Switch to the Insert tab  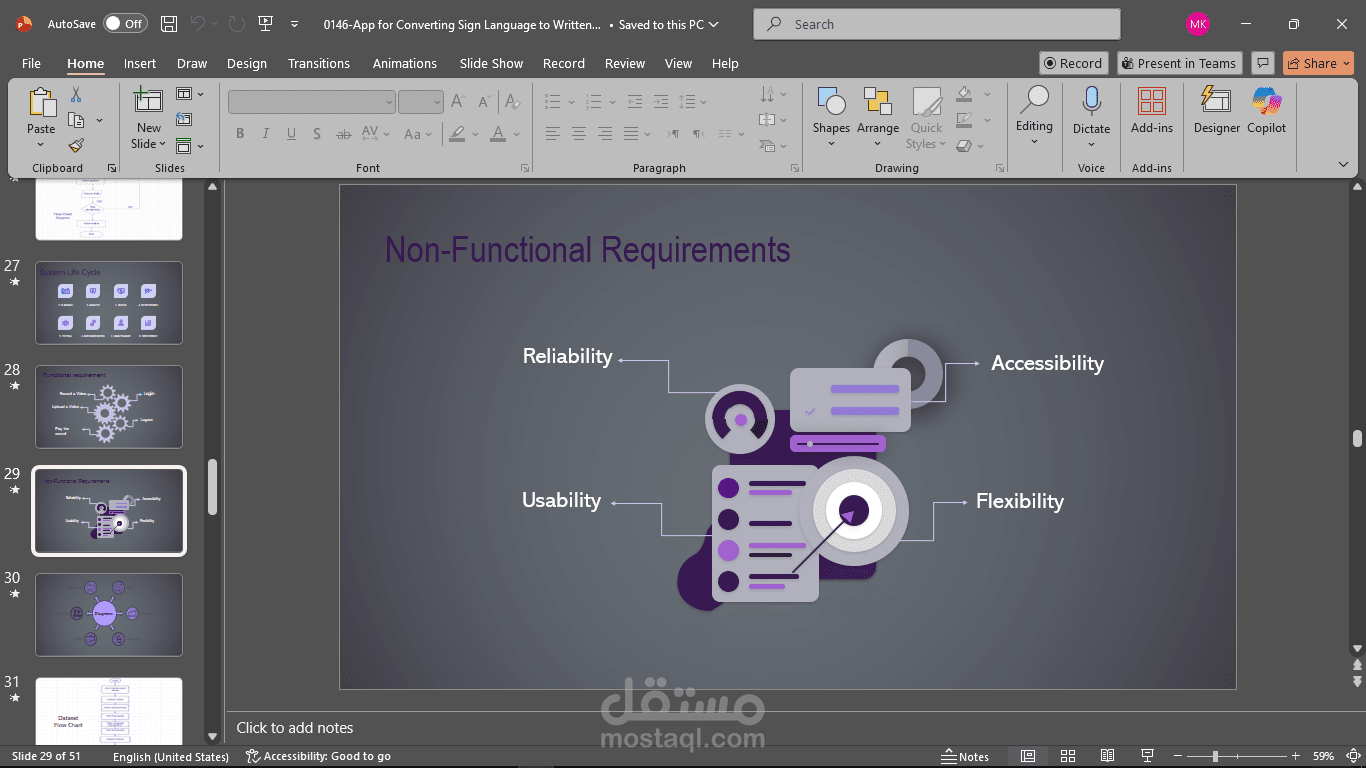pyautogui.click(x=140, y=63)
